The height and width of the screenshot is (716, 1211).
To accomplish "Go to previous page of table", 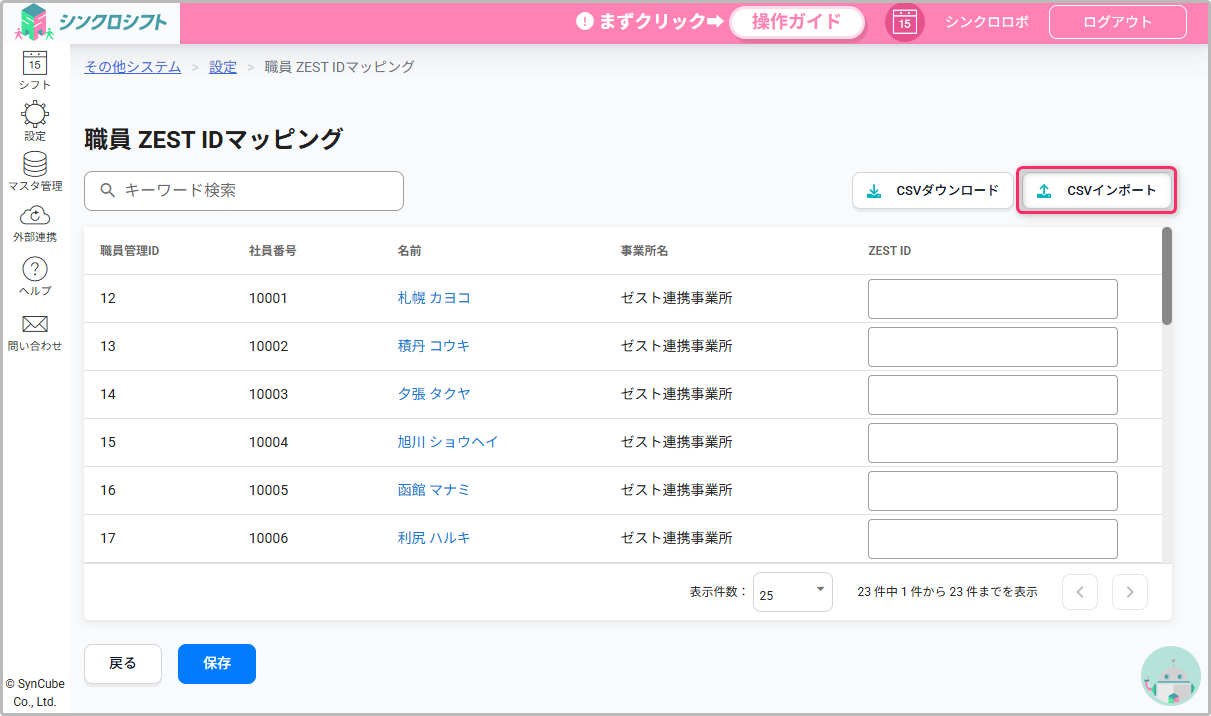I will click(1080, 592).
